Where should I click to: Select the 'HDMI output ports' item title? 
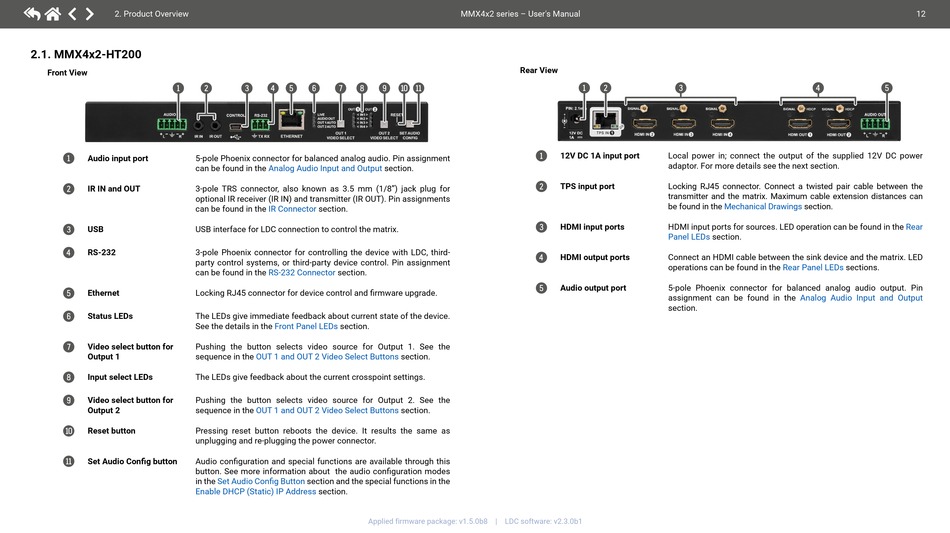[x=594, y=257]
